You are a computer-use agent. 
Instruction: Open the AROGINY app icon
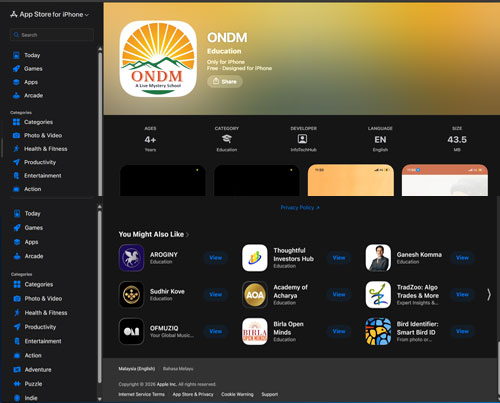pyautogui.click(x=131, y=258)
